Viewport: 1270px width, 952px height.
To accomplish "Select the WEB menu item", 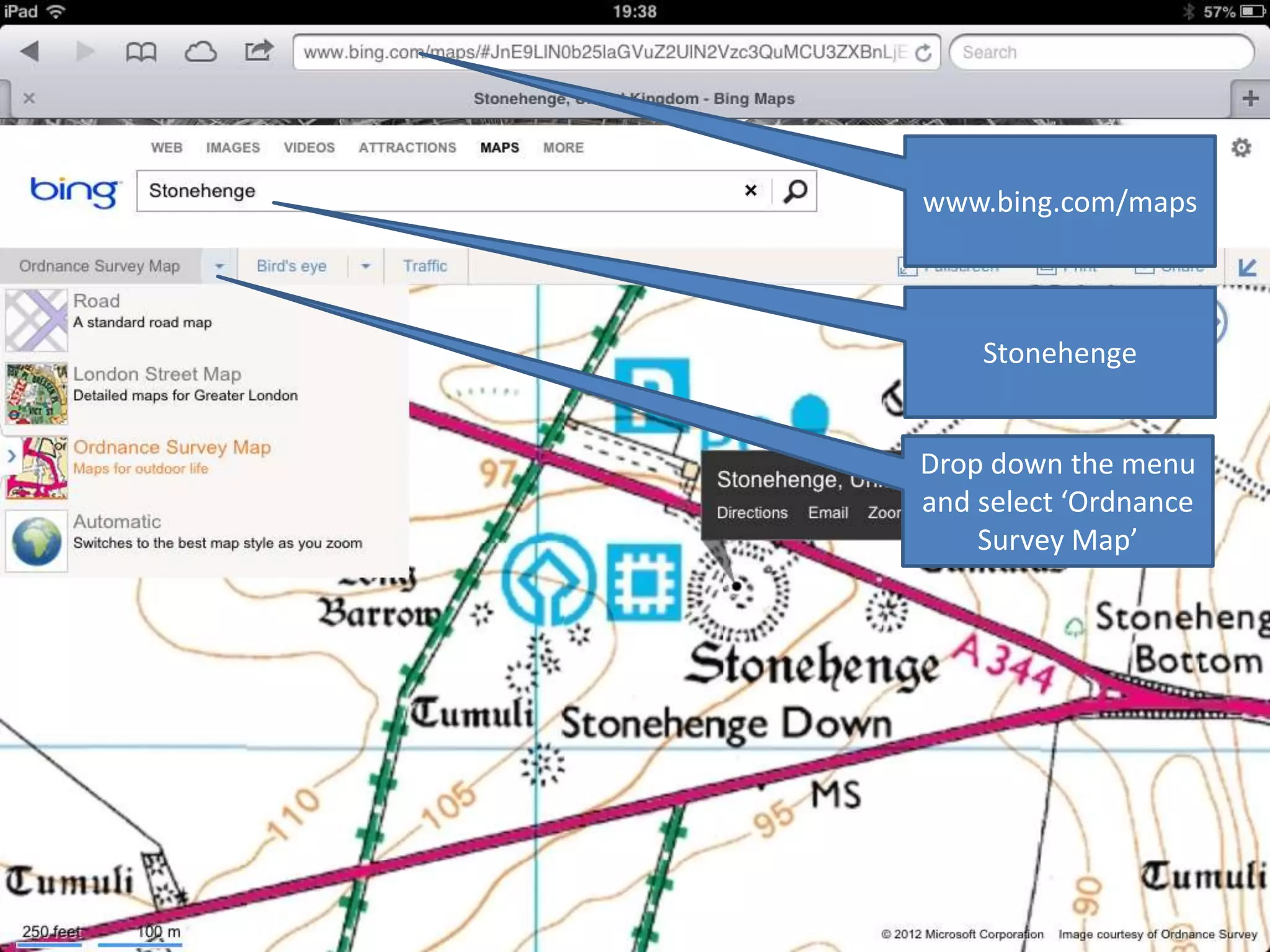I will pyautogui.click(x=167, y=148).
